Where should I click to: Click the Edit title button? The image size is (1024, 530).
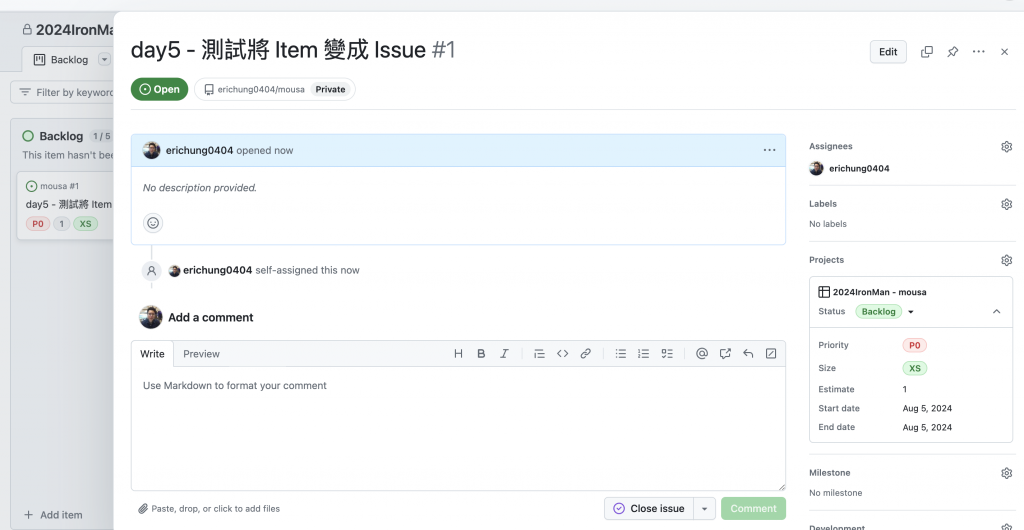point(888,52)
